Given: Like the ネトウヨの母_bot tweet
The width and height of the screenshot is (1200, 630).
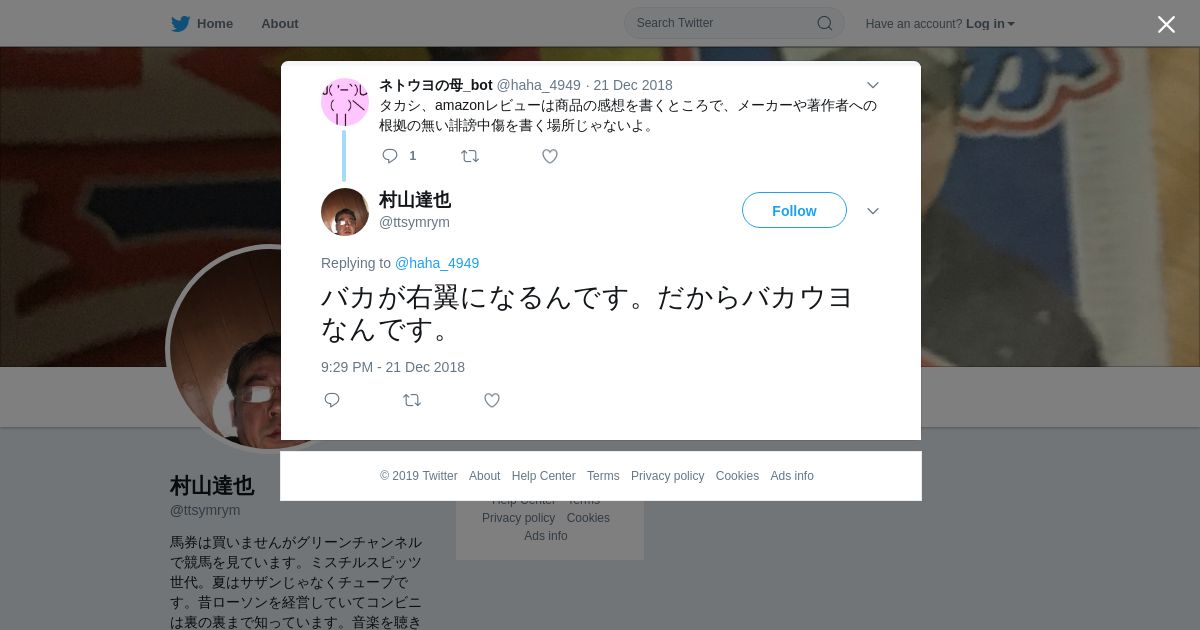Looking at the screenshot, I should [x=550, y=156].
